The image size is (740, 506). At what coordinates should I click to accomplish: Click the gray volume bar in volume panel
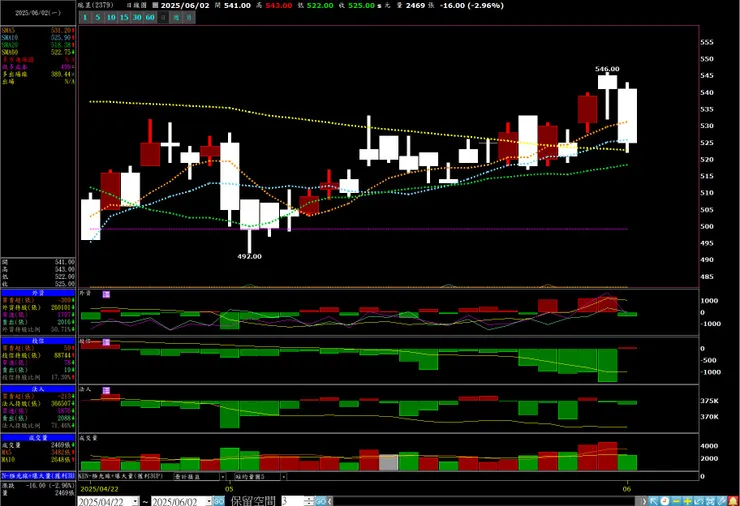click(x=388, y=463)
